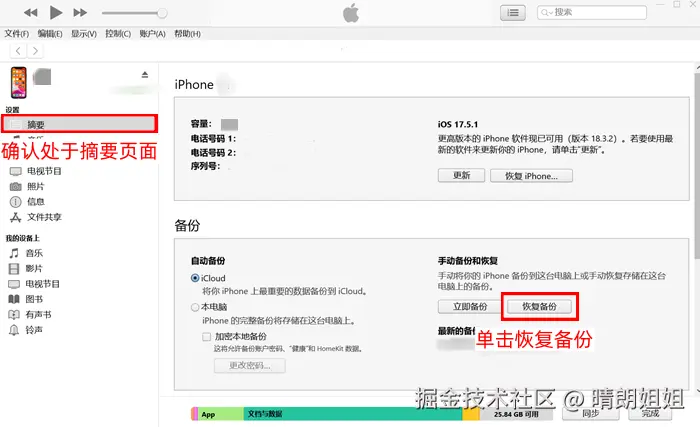Click the app icon beside 文件共享
This screenshot has height=427, width=700.
click(x=16, y=218)
